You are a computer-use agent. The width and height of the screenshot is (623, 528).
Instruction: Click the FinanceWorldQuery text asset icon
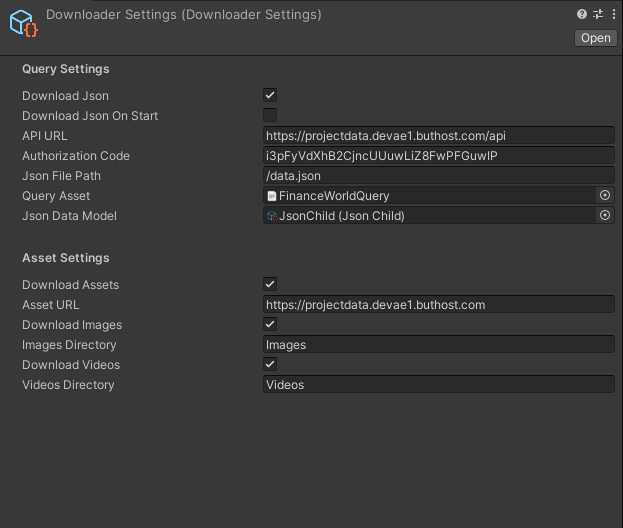point(272,196)
